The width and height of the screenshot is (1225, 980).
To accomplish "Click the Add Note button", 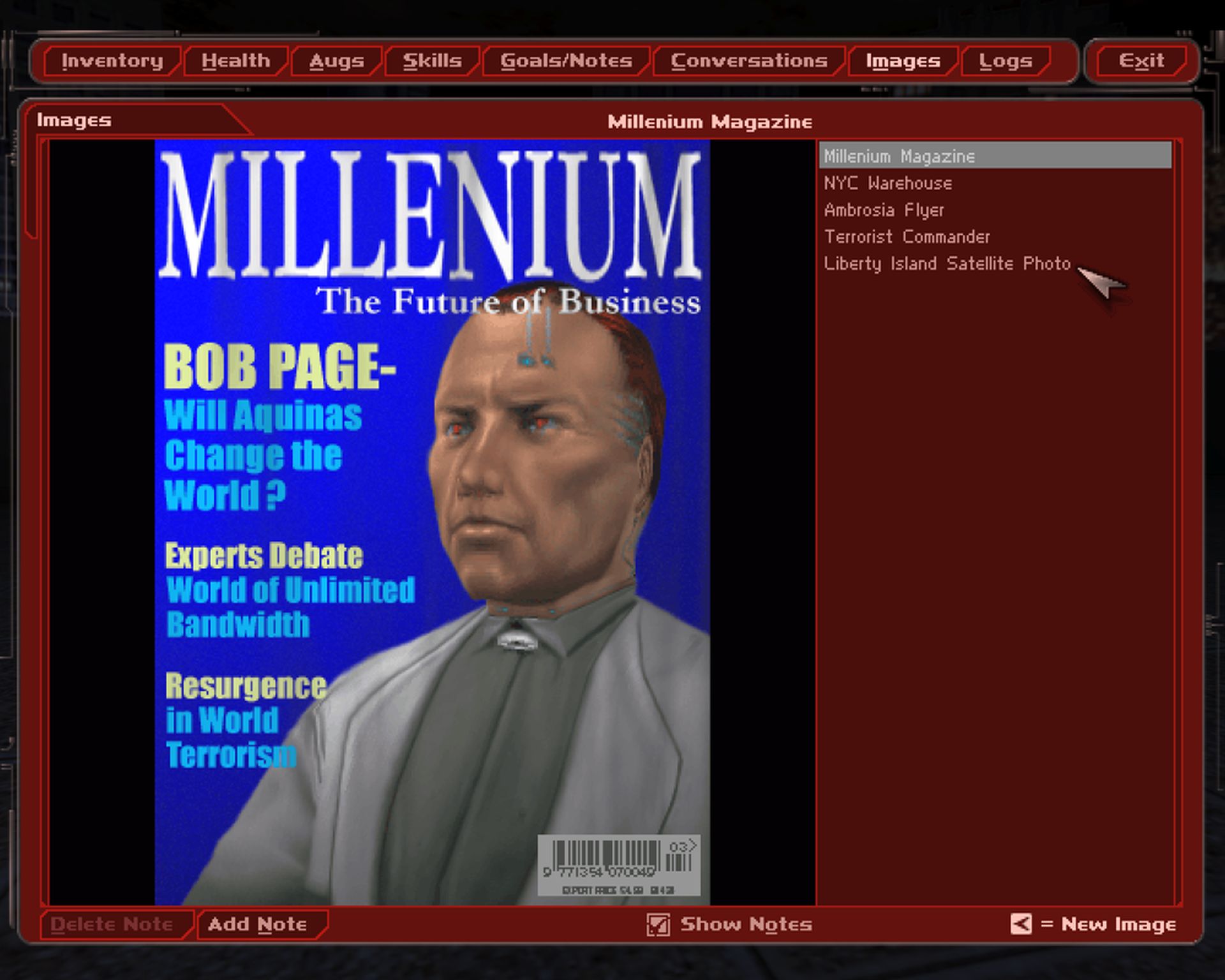I will pos(258,924).
